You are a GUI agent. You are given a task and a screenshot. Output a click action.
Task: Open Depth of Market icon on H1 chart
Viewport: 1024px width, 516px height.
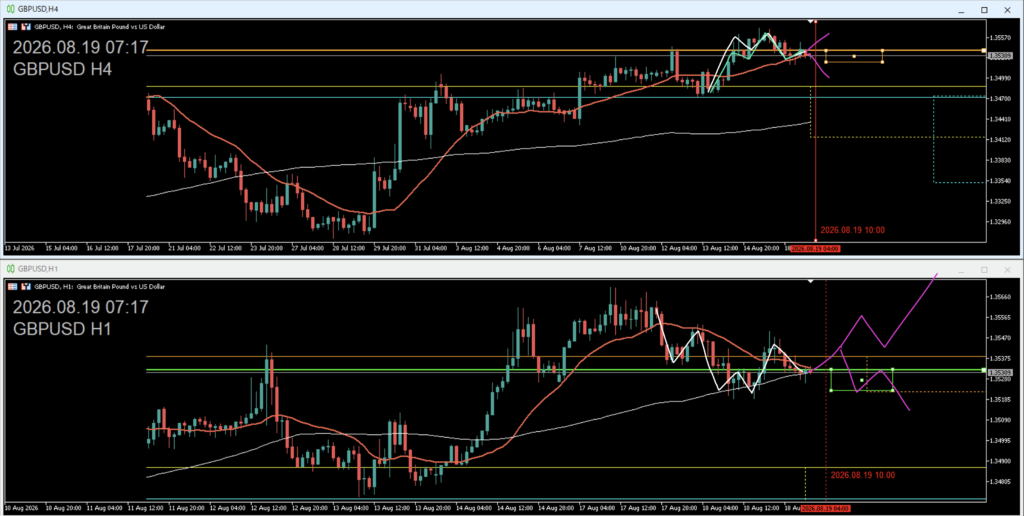pyautogui.click(x=26, y=286)
